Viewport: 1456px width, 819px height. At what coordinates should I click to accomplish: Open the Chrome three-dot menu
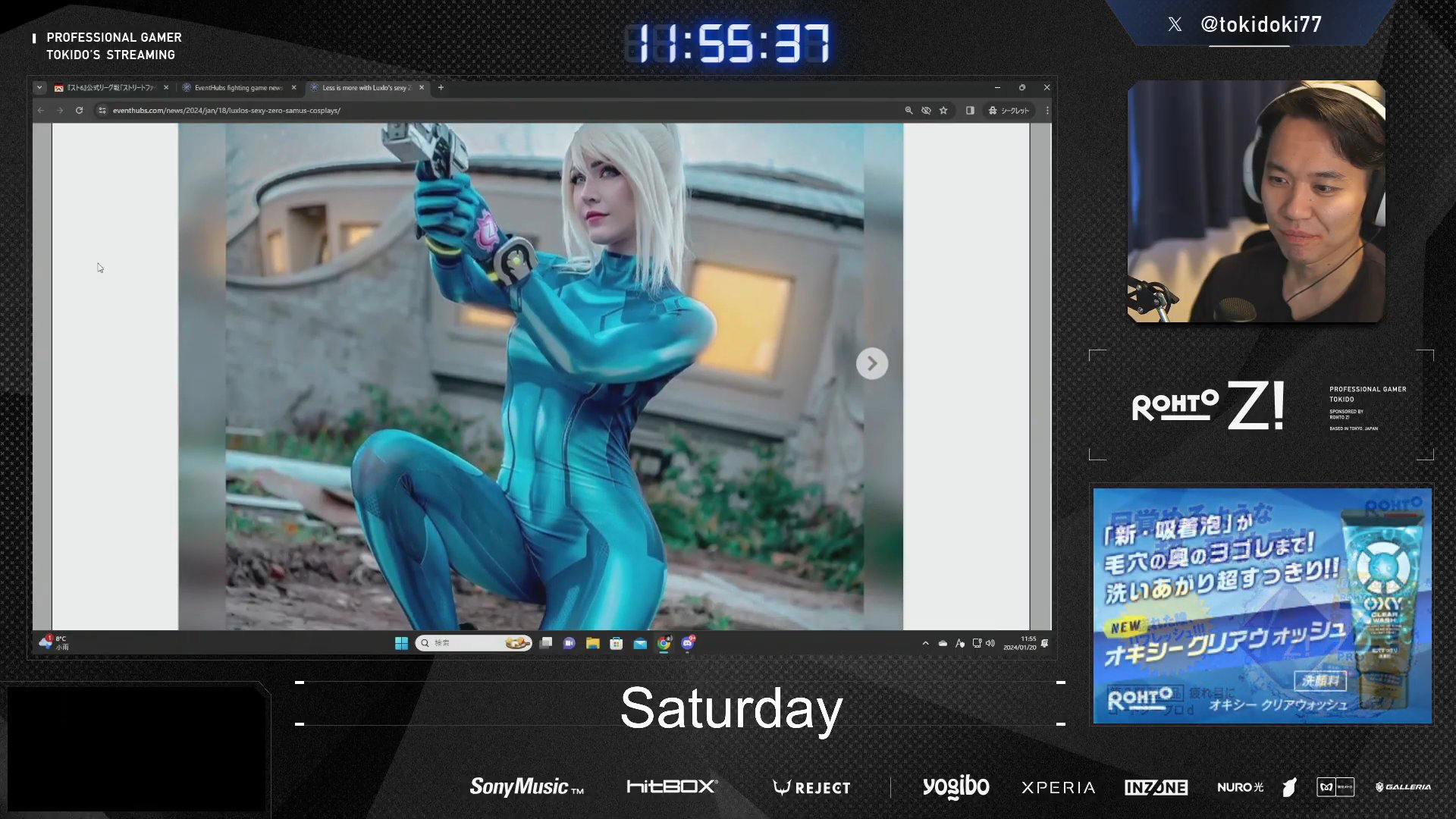1047,111
